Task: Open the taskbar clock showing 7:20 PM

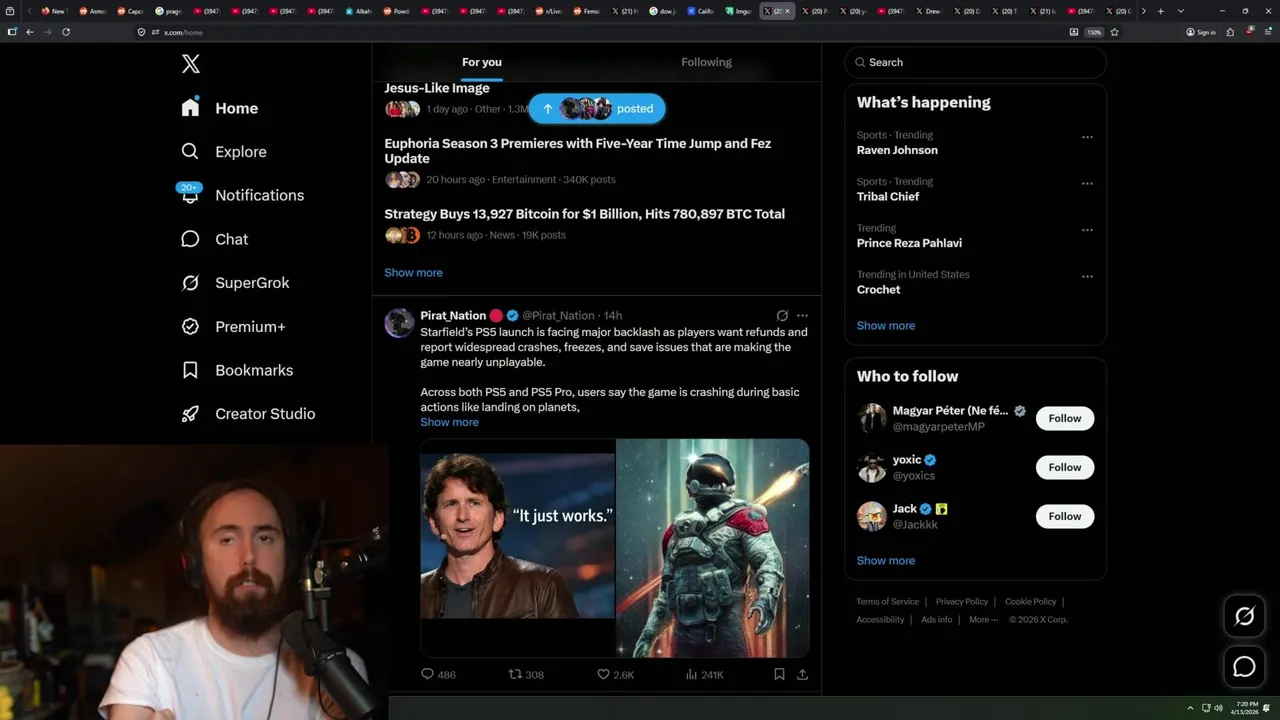Action: point(1246,708)
